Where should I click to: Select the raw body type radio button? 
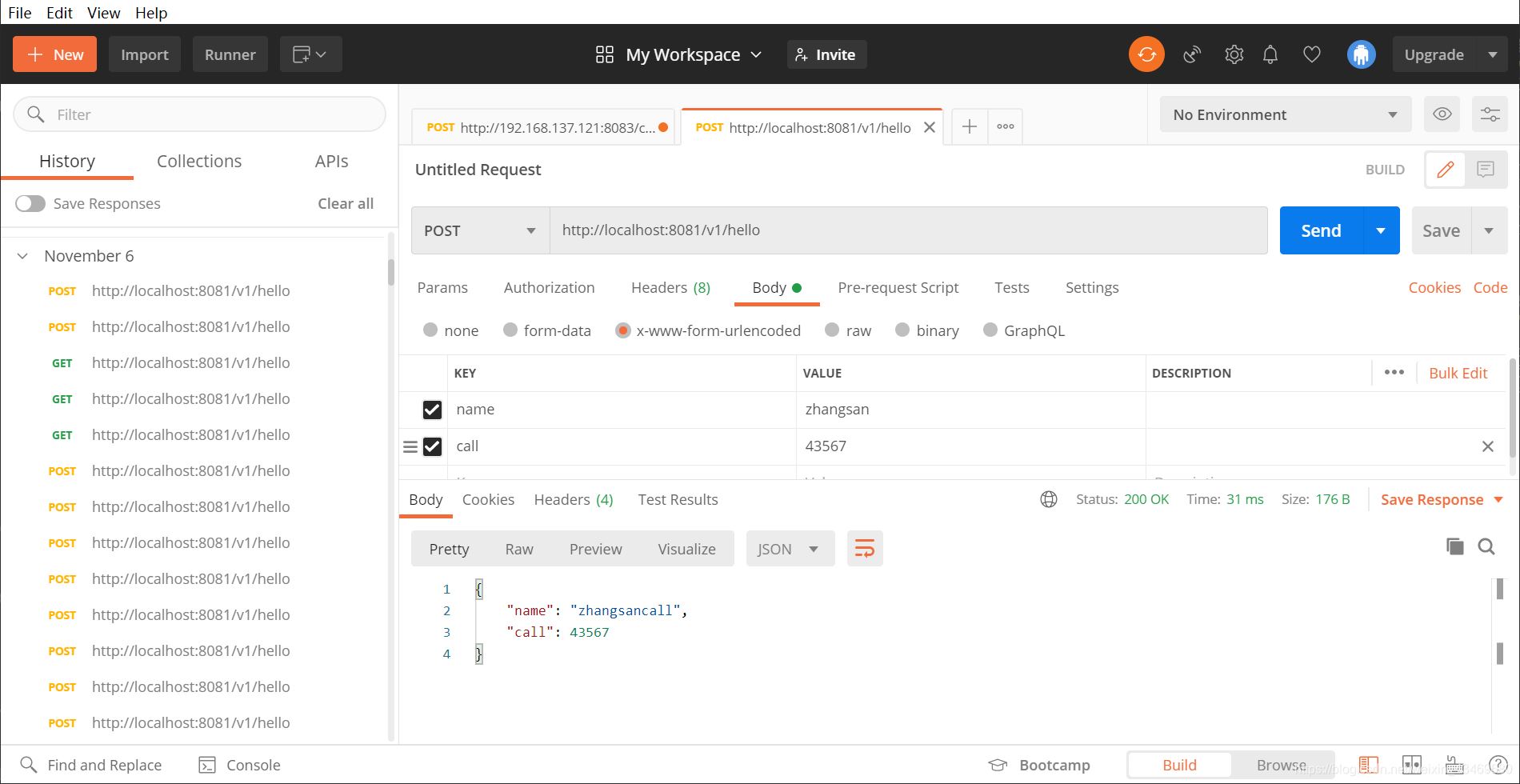pos(832,330)
